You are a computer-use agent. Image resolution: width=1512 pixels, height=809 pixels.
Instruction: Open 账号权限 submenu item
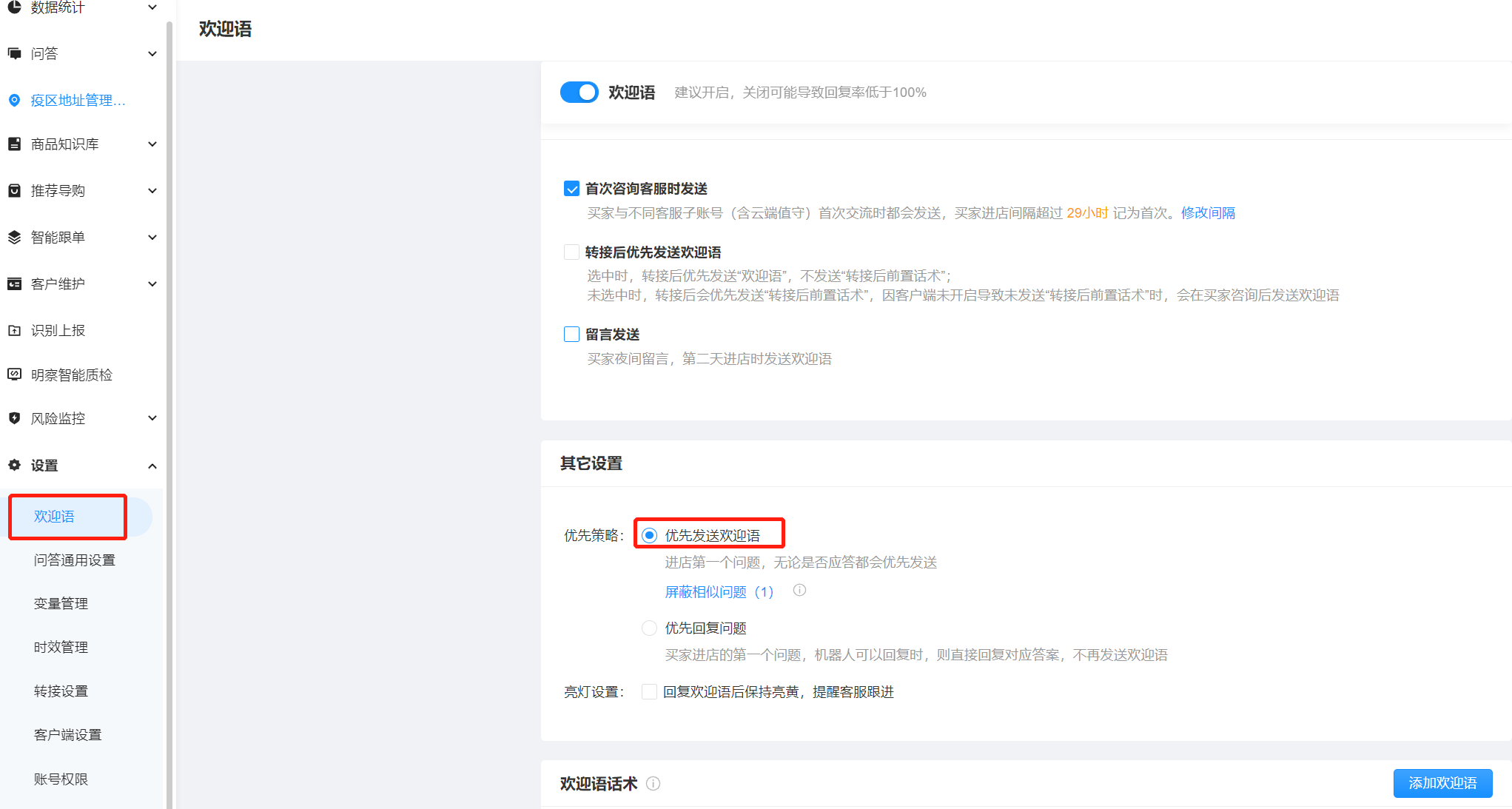[61, 779]
